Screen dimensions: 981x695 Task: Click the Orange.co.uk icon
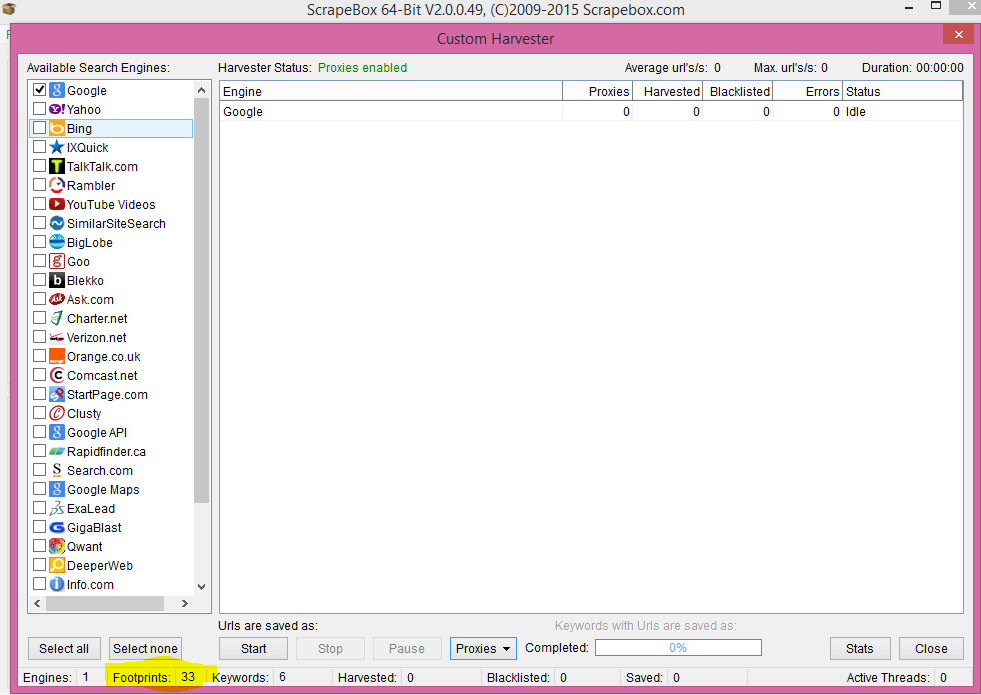pos(57,356)
